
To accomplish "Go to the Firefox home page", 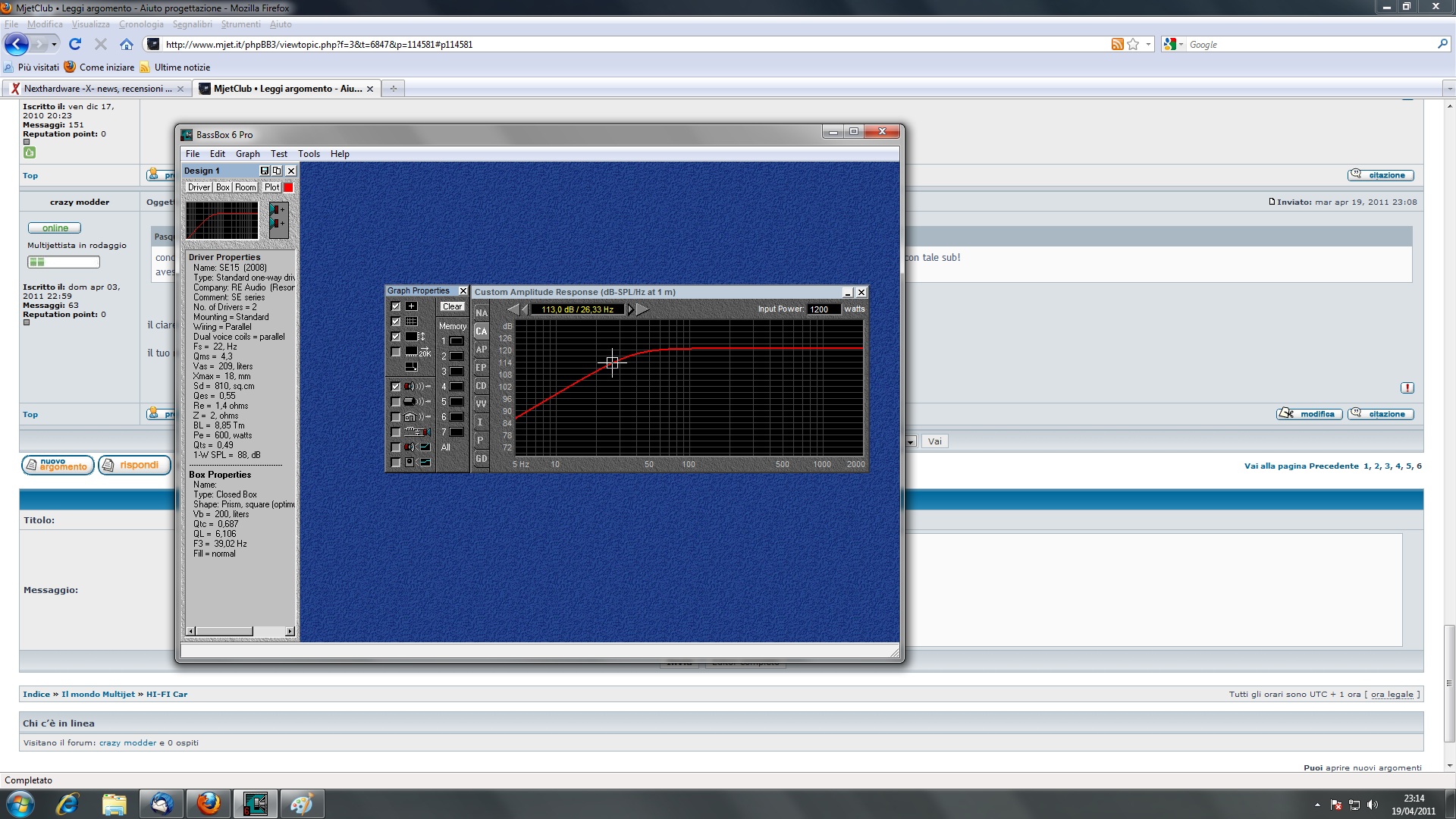I will (x=127, y=44).
